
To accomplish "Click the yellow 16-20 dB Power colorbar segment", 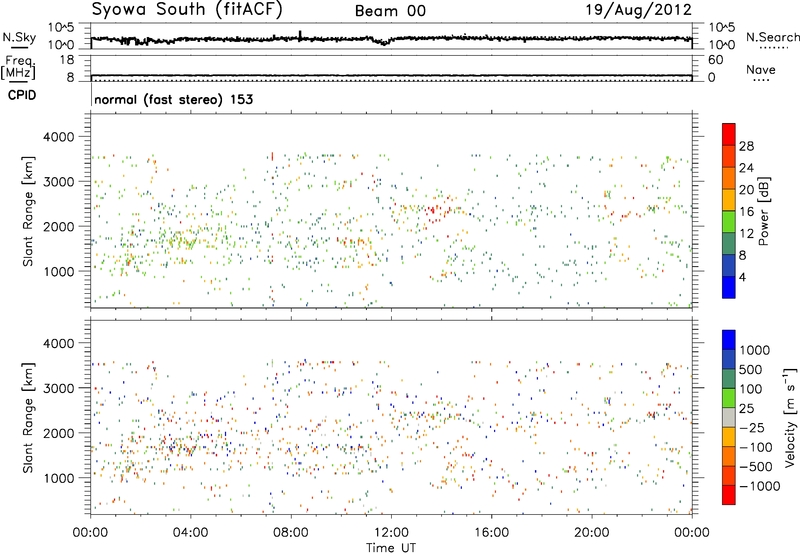I will coord(729,200).
